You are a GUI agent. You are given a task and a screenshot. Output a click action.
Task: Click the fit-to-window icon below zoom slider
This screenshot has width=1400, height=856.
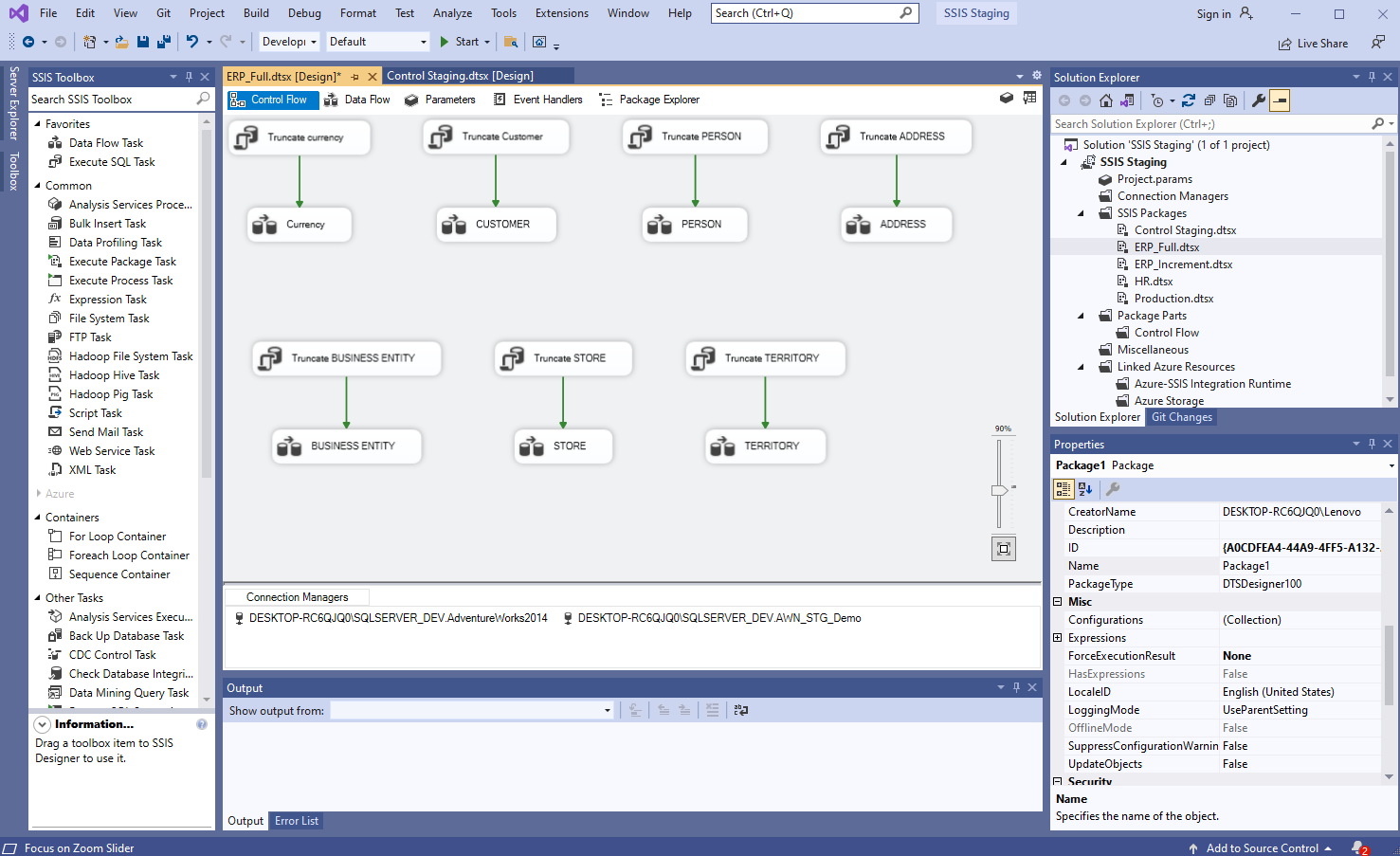pos(1003,548)
